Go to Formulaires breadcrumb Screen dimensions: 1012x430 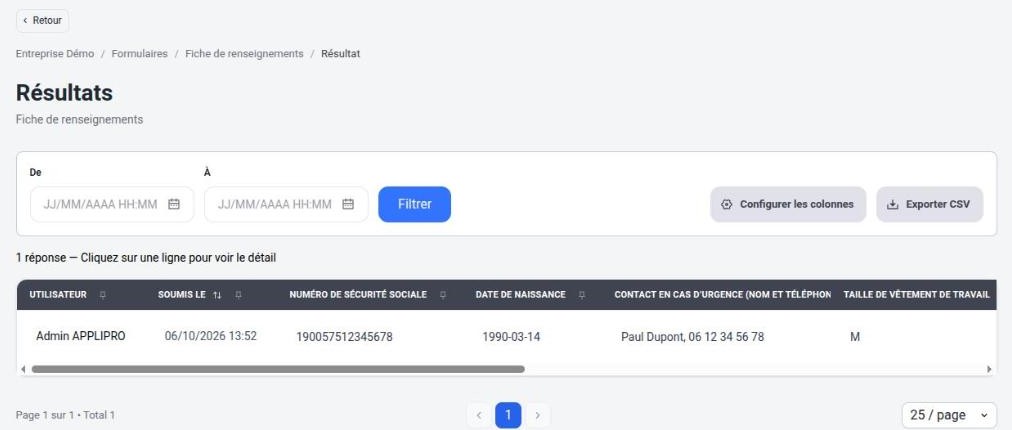point(139,54)
